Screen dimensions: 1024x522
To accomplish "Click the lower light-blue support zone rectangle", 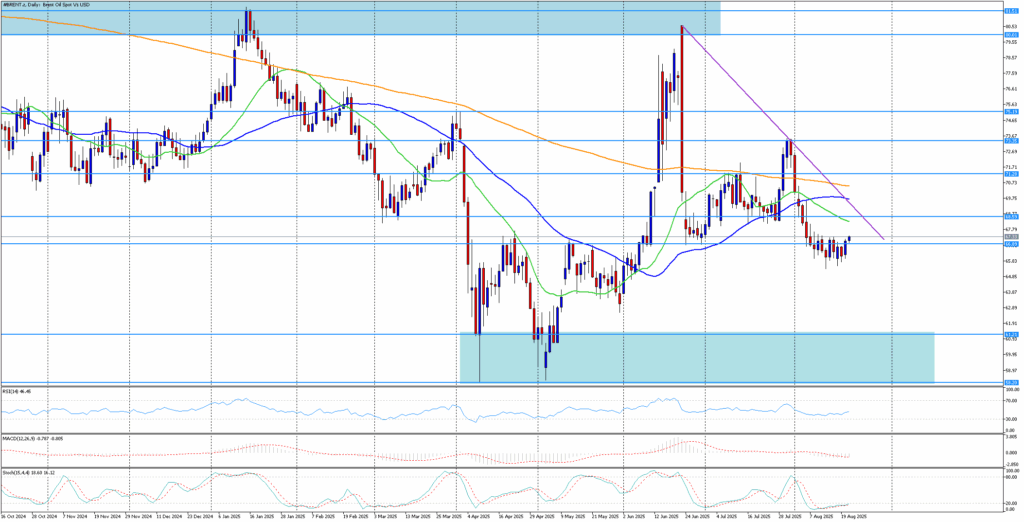I will coord(697,358).
